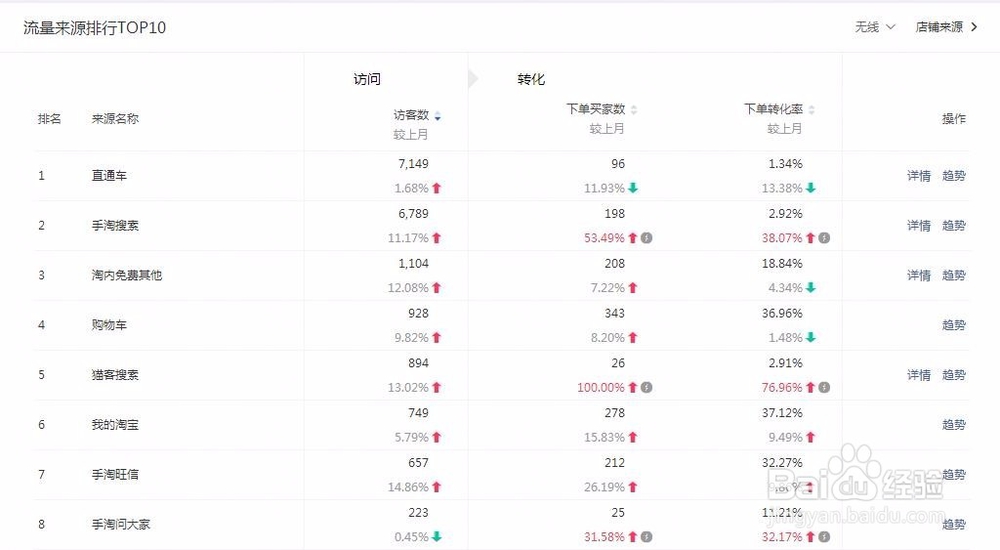Click info icon beside 53.49% in 手淘搜索
Screen dimensions: 1000x550
point(647,238)
